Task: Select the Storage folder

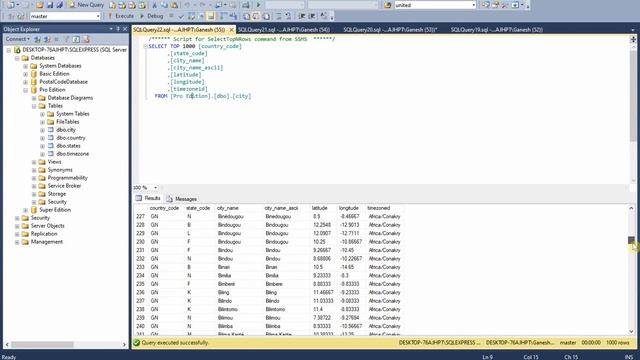Action: pos(56,194)
